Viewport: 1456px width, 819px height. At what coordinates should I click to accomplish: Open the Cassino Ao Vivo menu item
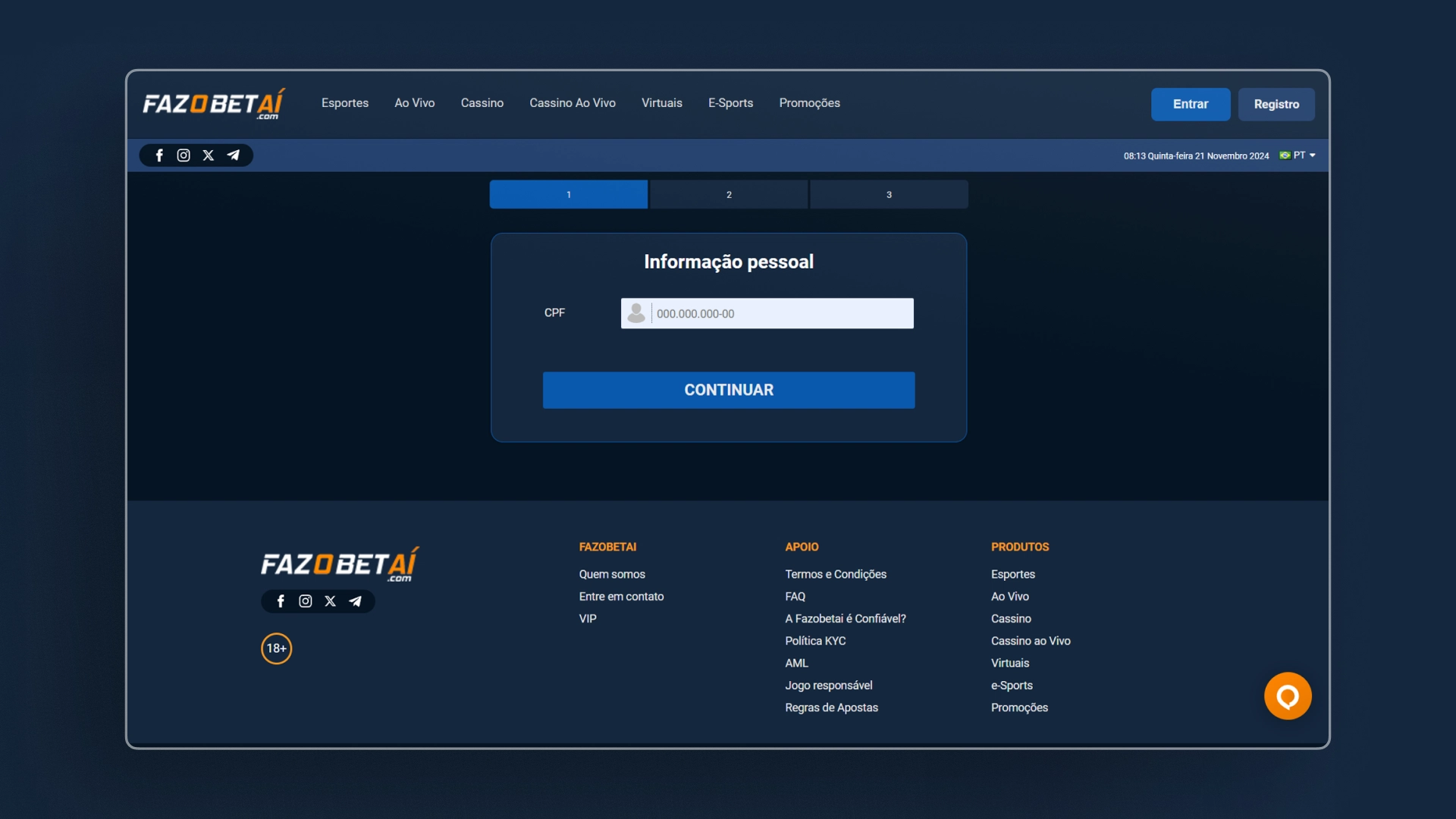(x=573, y=103)
